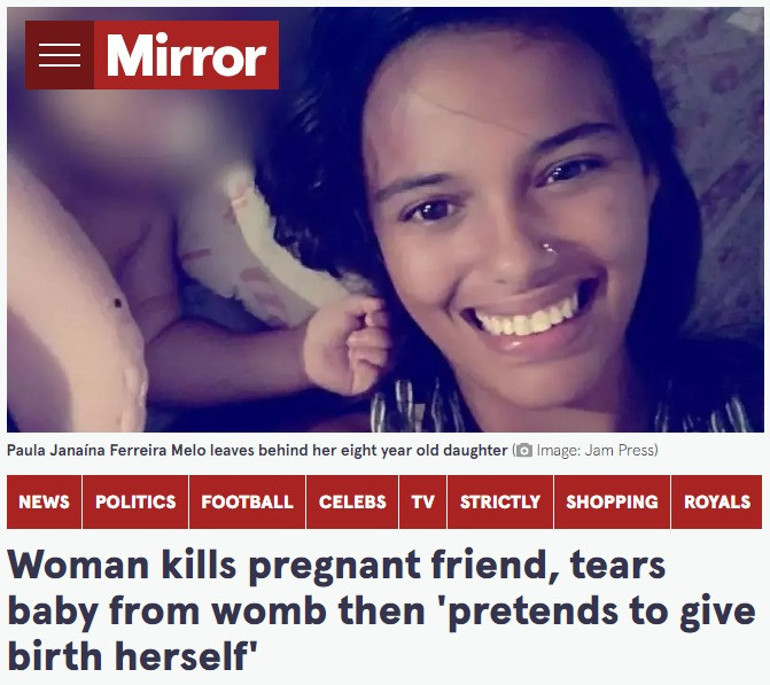Image resolution: width=770 pixels, height=685 pixels.
Task: Click the Mirror logo
Action: point(186,55)
